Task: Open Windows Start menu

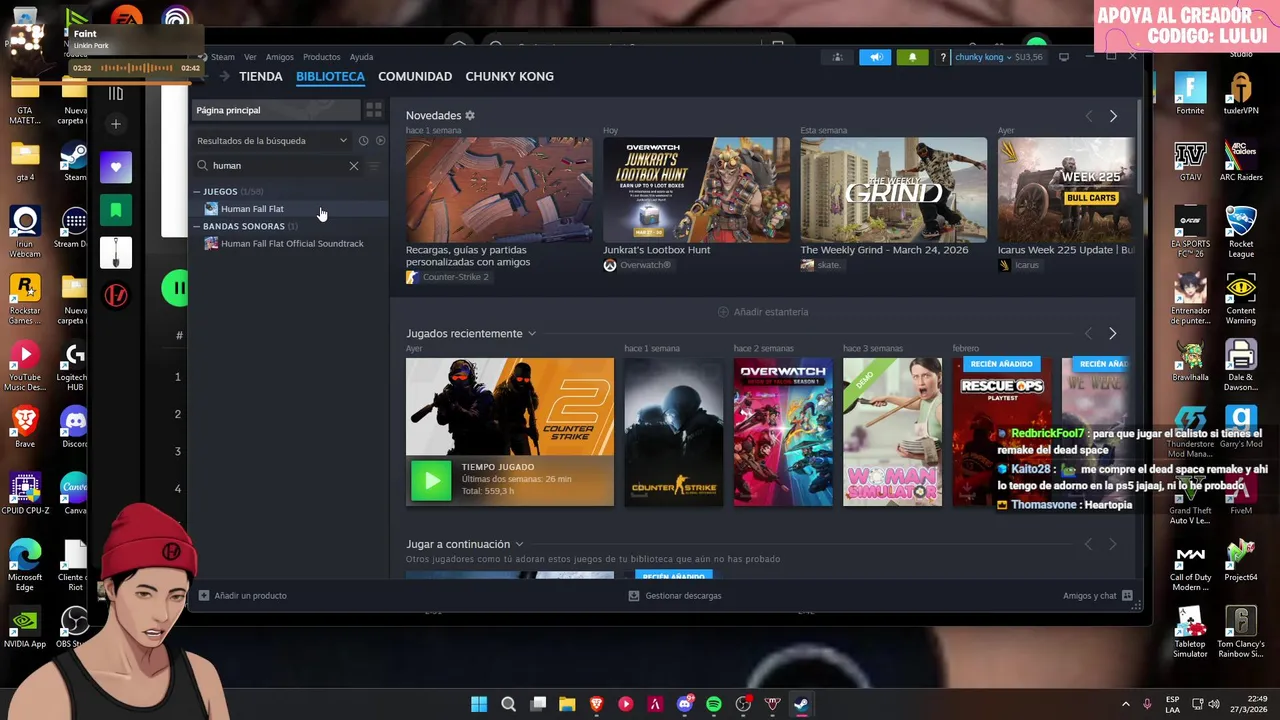Action: point(479,704)
